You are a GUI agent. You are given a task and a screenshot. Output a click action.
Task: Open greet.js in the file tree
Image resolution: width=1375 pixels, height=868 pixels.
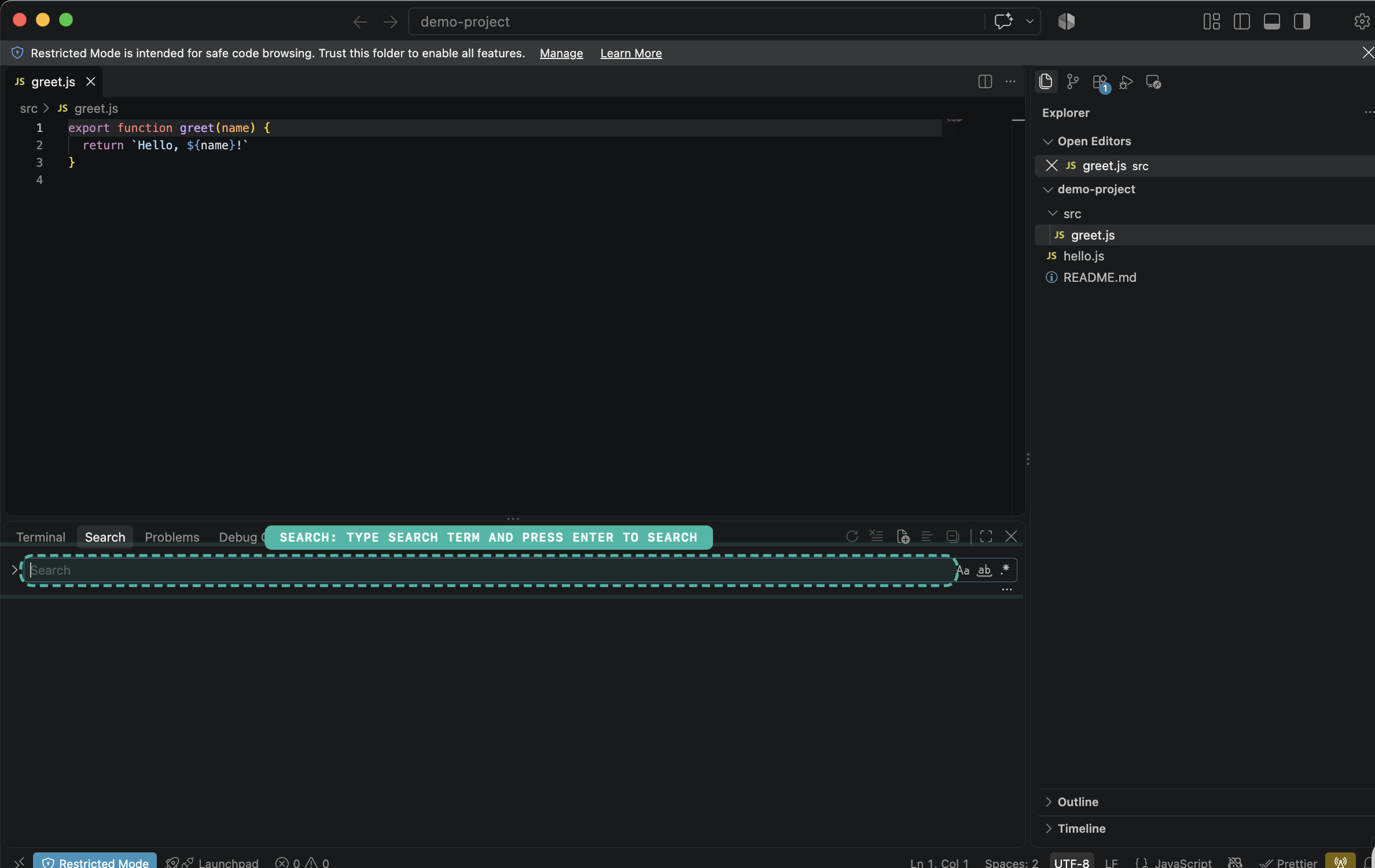1204,235
